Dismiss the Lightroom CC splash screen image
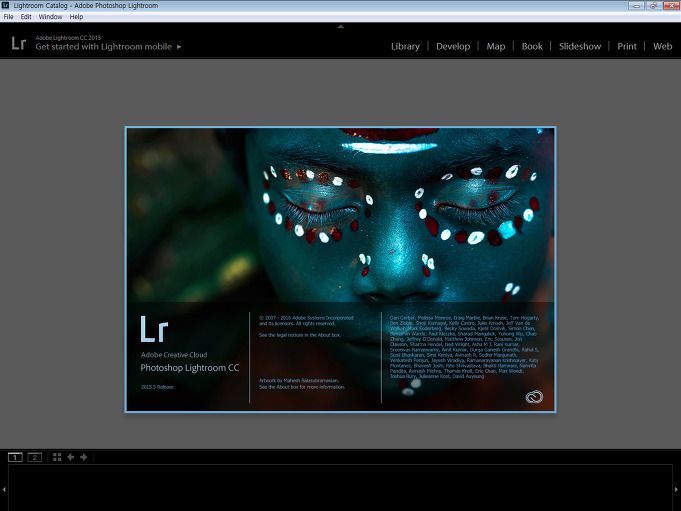Image resolution: width=681 pixels, height=511 pixels. [340, 269]
